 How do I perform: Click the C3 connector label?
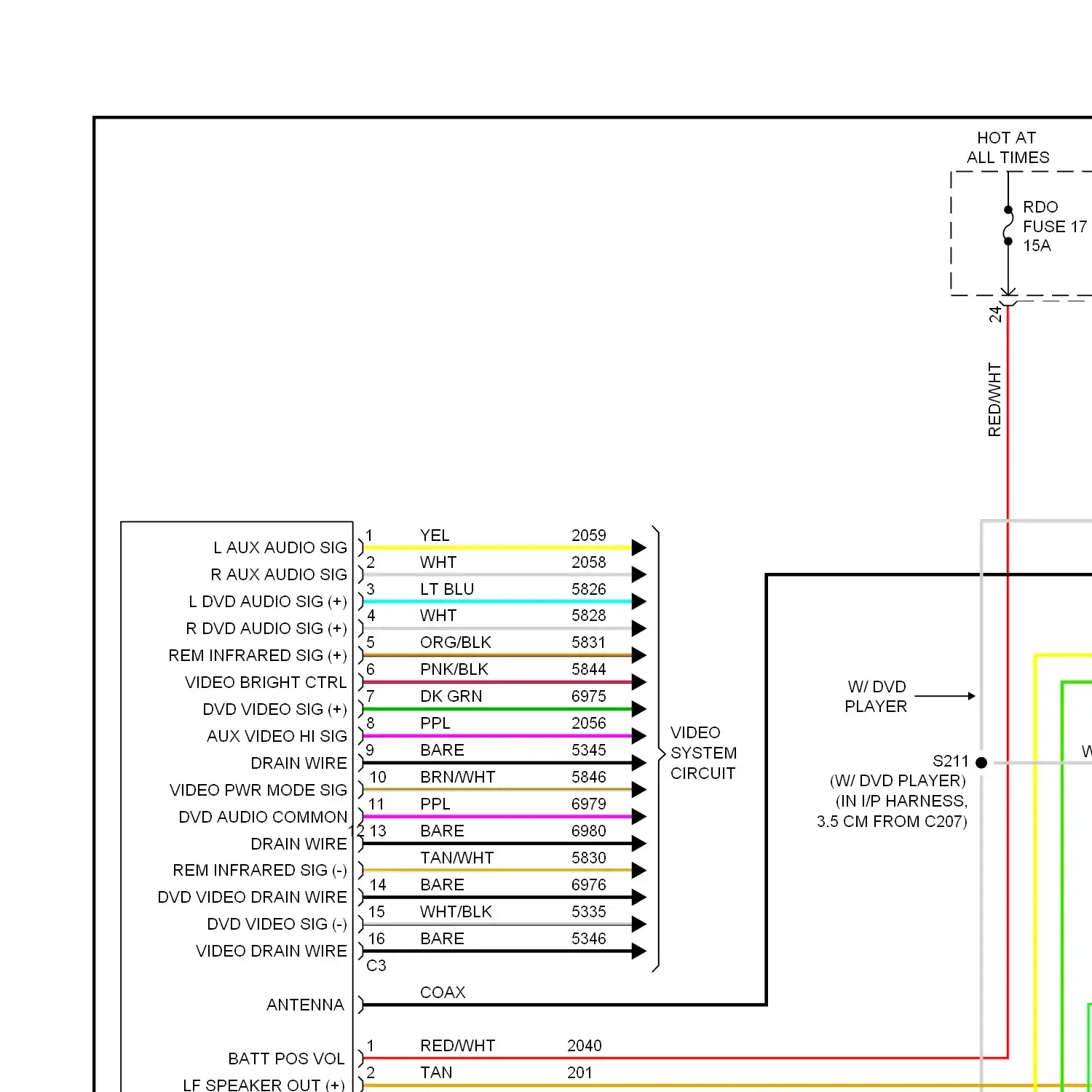(376, 965)
